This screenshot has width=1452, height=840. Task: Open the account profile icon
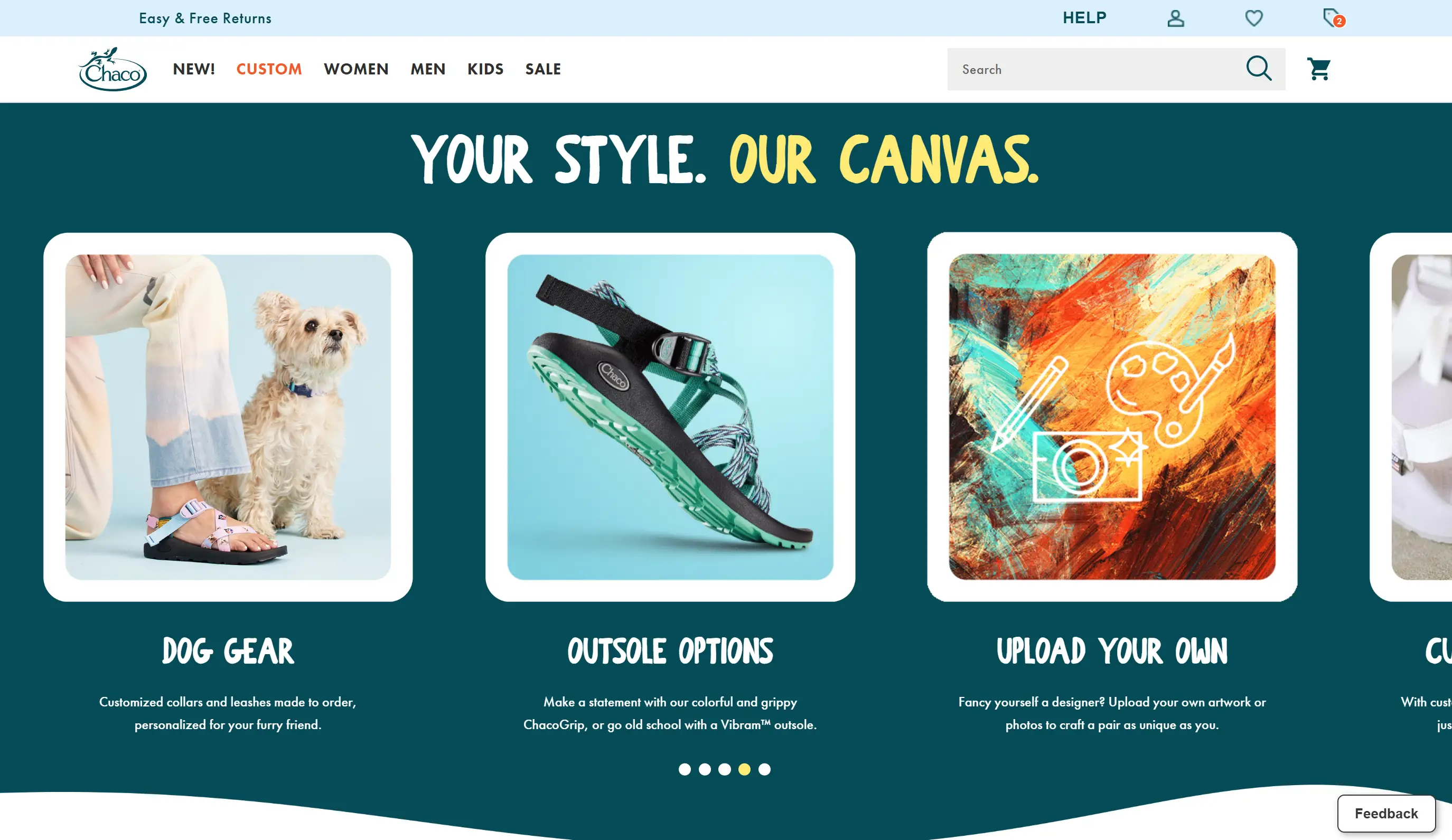pos(1175,18)
